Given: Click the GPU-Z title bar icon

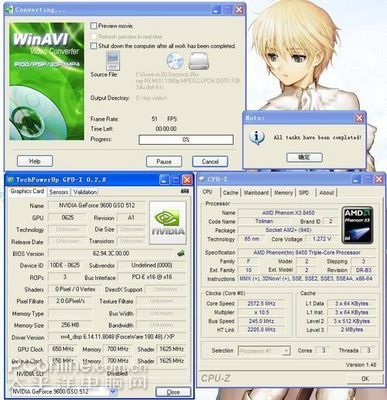Looking at the screenshot, I should point(11,180).
